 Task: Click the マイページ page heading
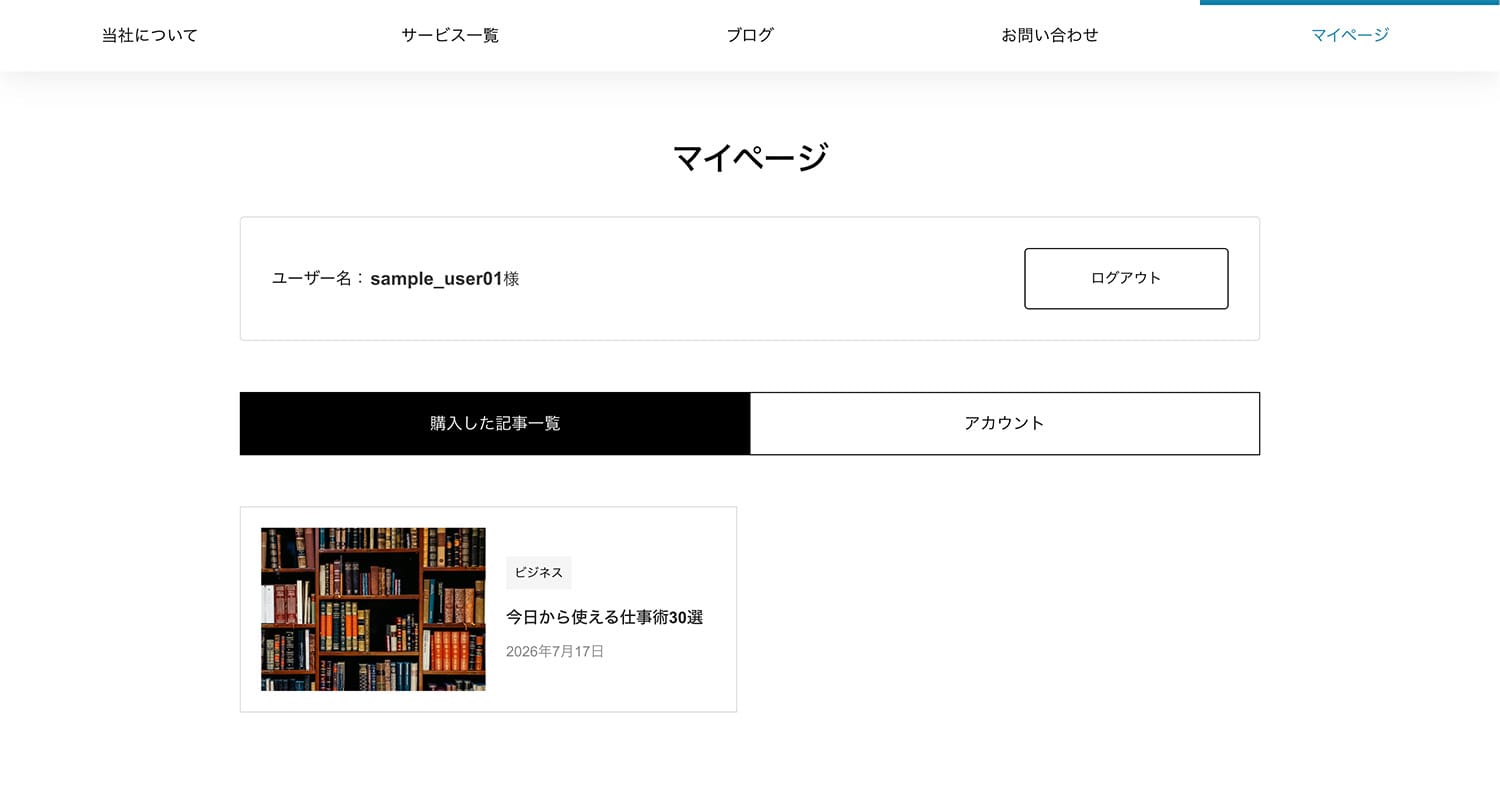[750, 158]
